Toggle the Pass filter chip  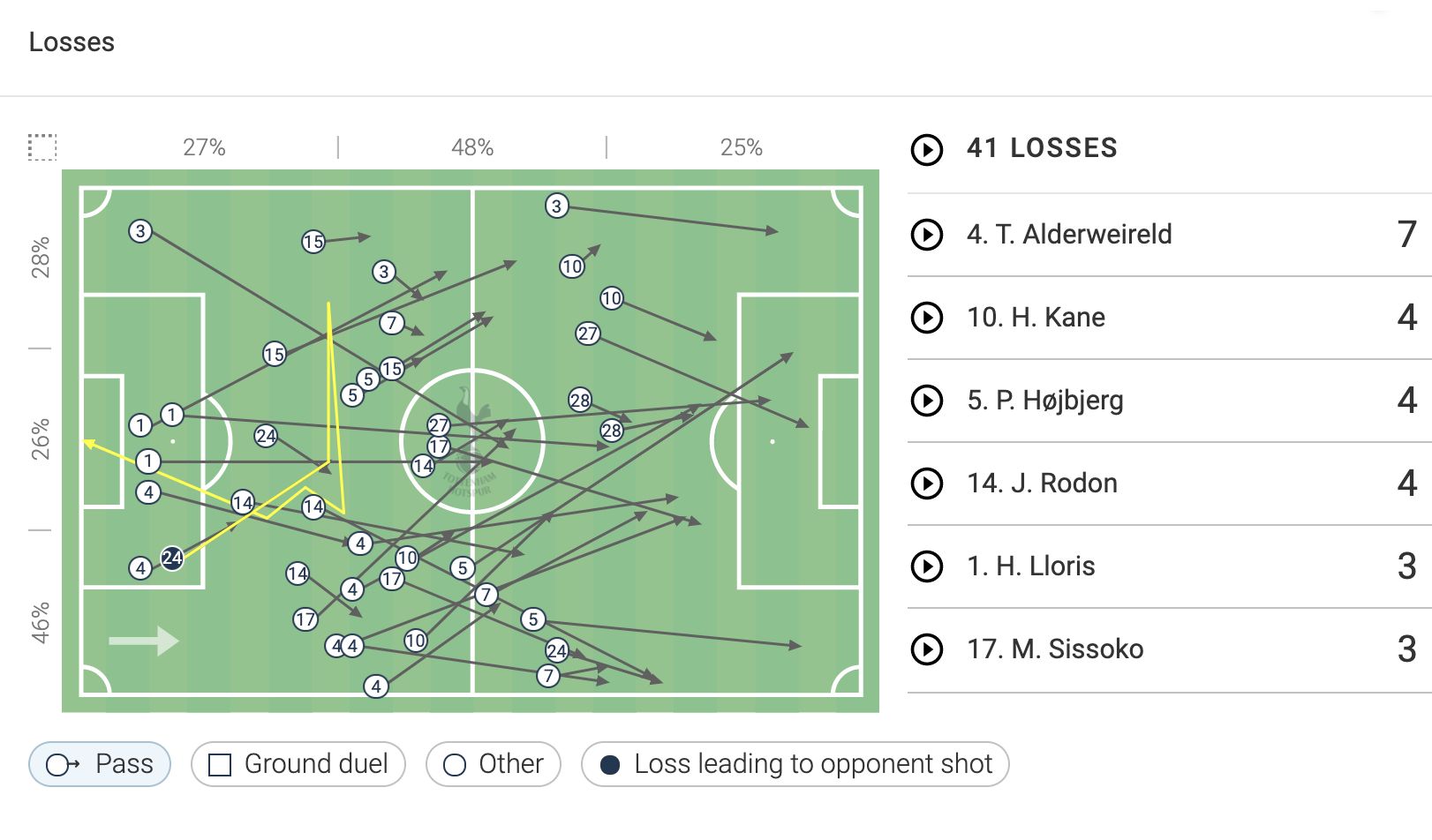100,764
